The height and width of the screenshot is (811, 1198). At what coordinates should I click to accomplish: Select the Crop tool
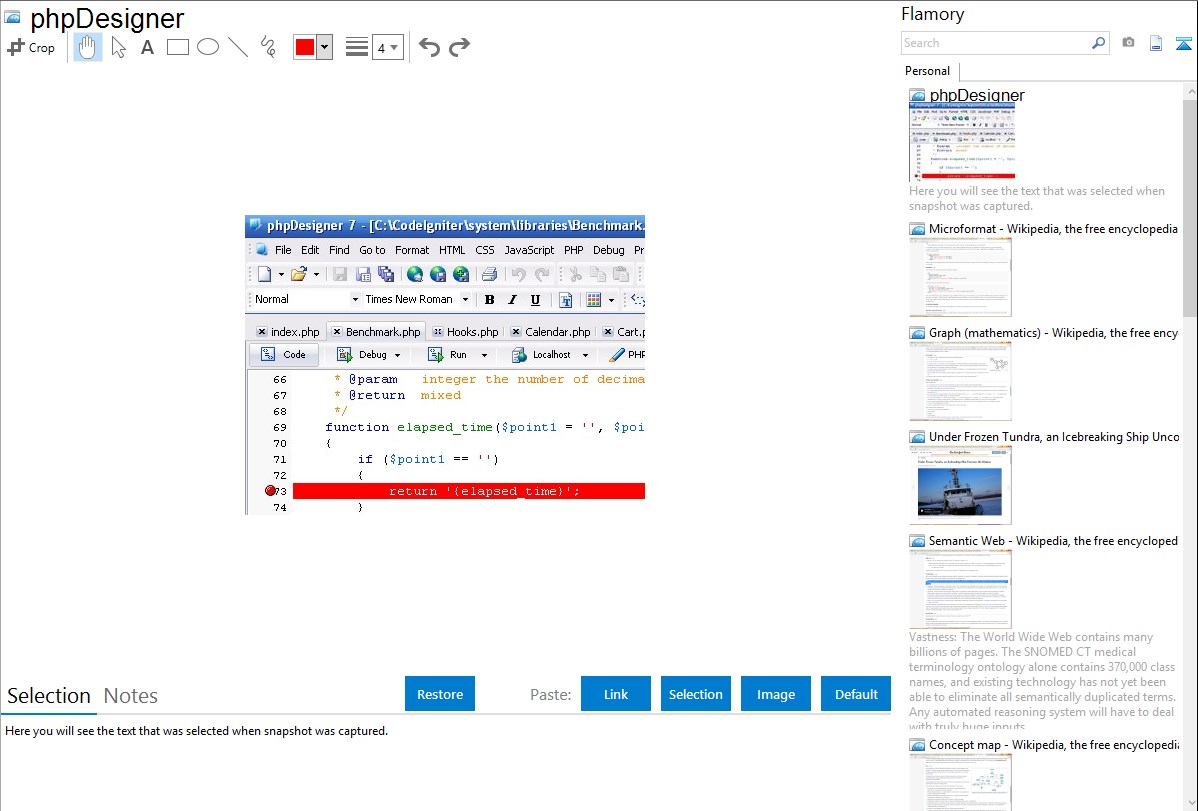(x=31, y=47)
